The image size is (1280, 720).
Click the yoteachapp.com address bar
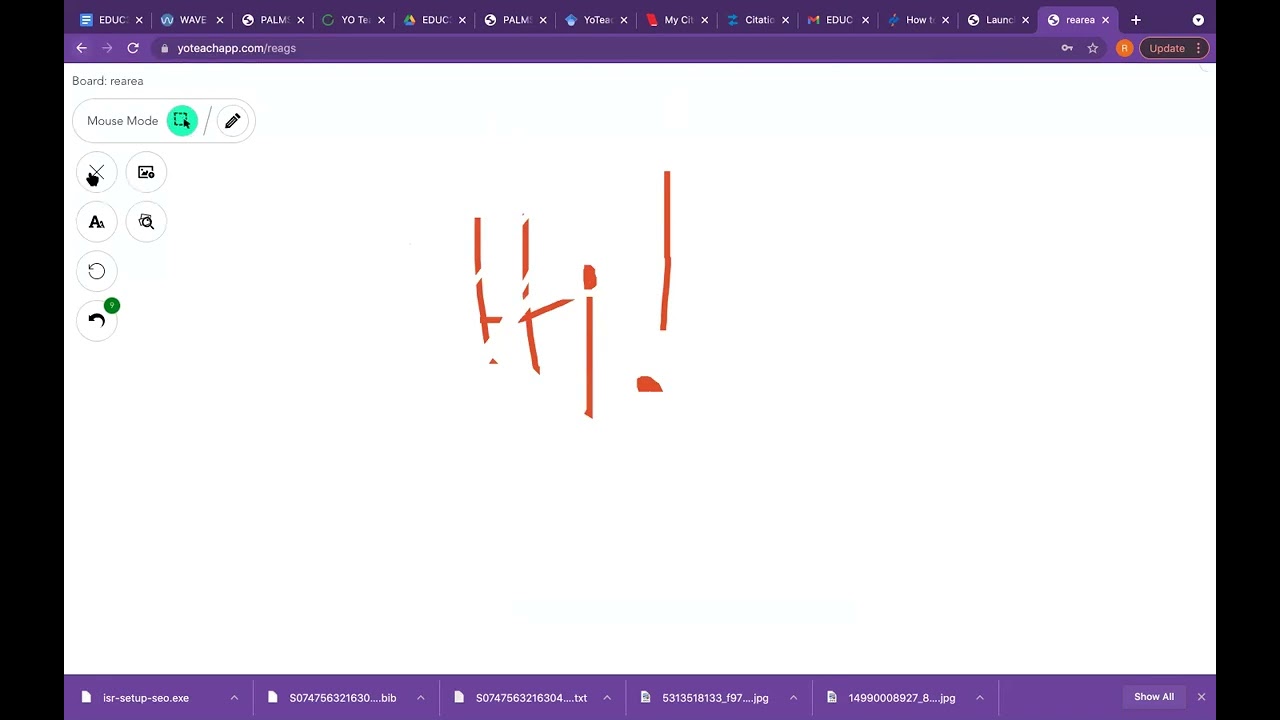[600, 48]
